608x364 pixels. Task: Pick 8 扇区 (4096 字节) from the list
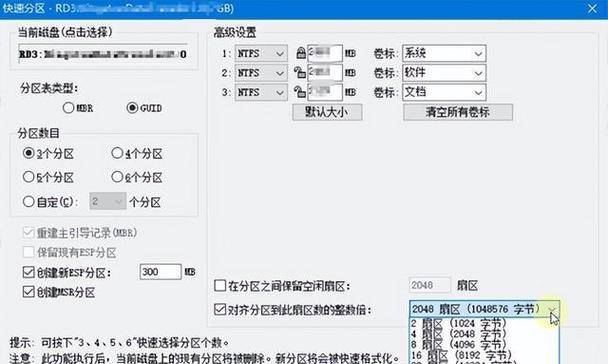(x=484, y=344)
